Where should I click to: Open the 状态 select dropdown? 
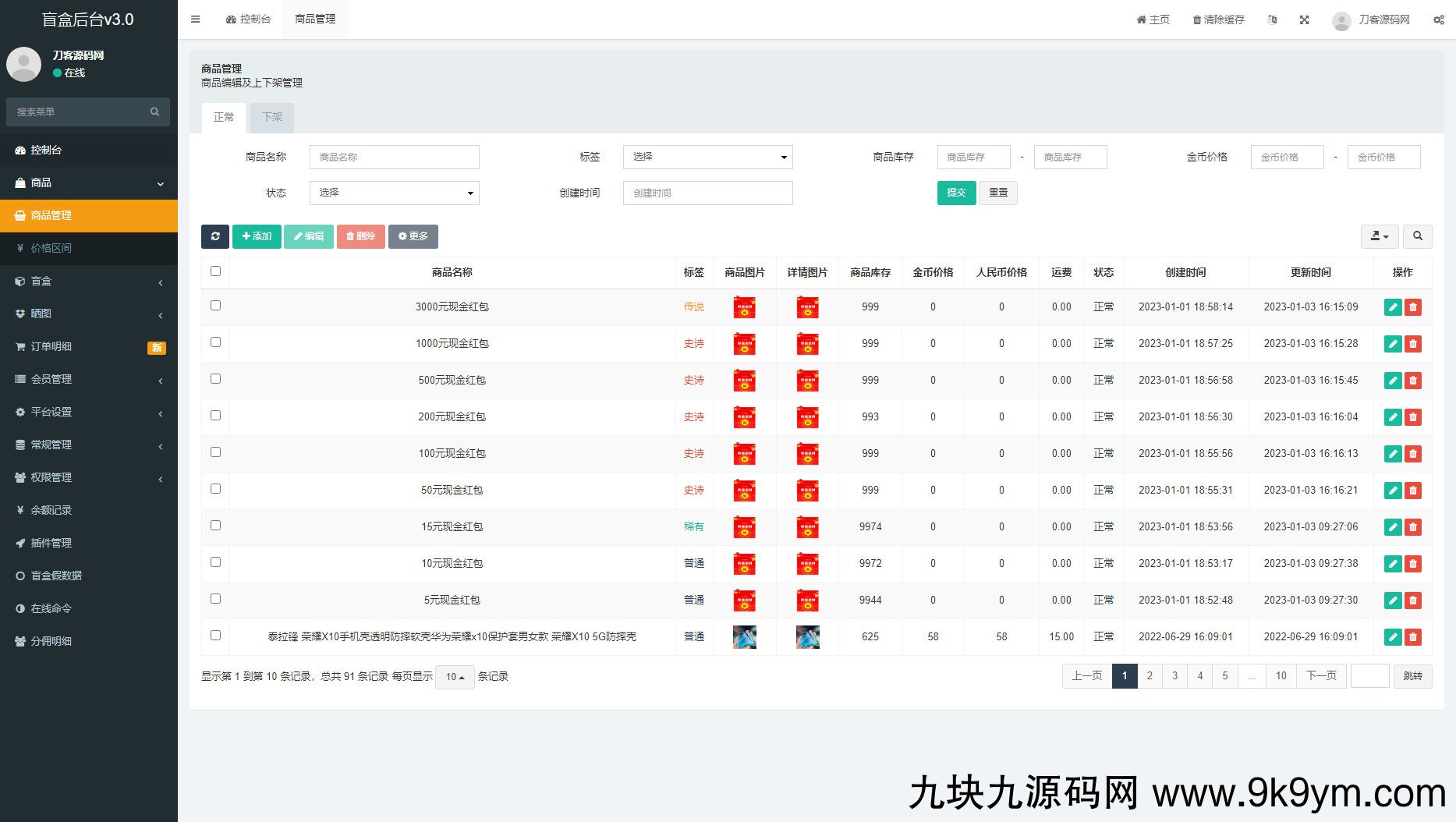[394, 193]
